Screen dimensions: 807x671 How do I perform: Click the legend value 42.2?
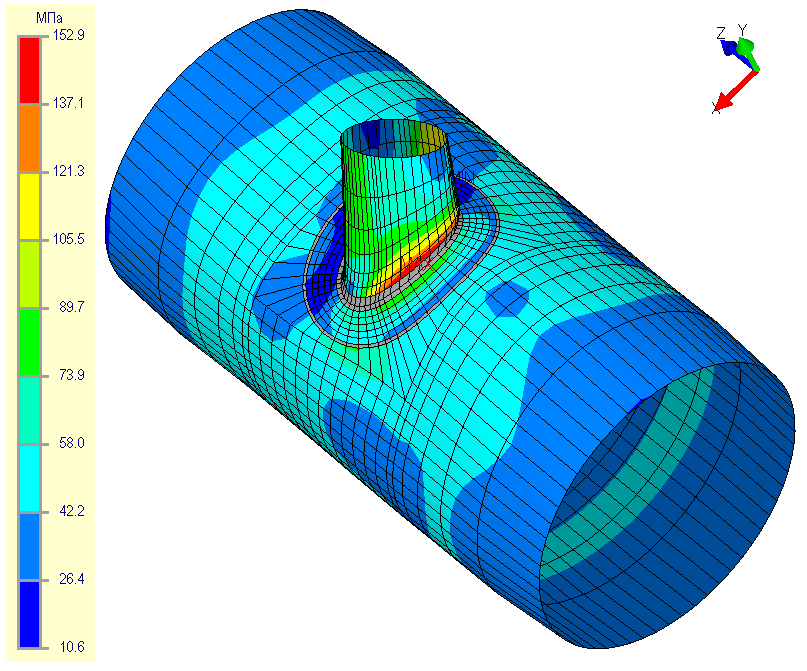point(72,510)
